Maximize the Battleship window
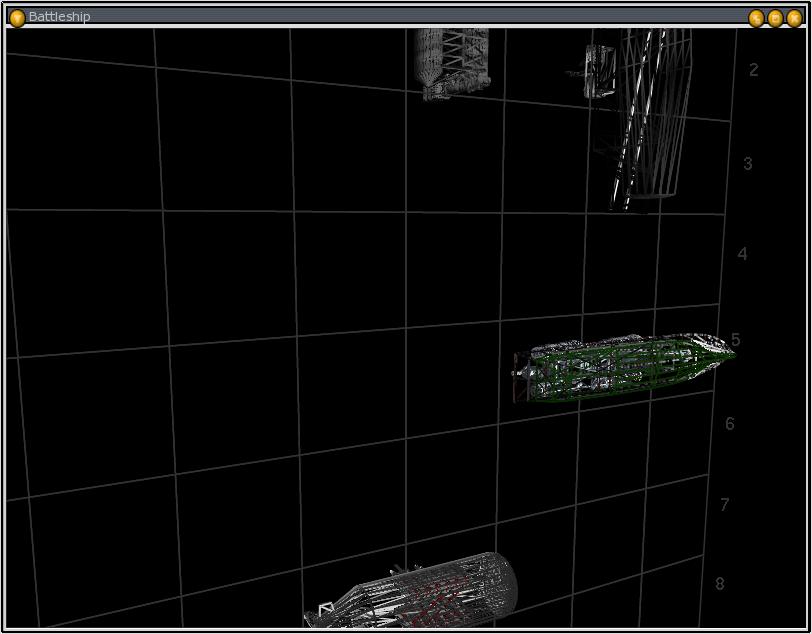 [x=775, y=19]
